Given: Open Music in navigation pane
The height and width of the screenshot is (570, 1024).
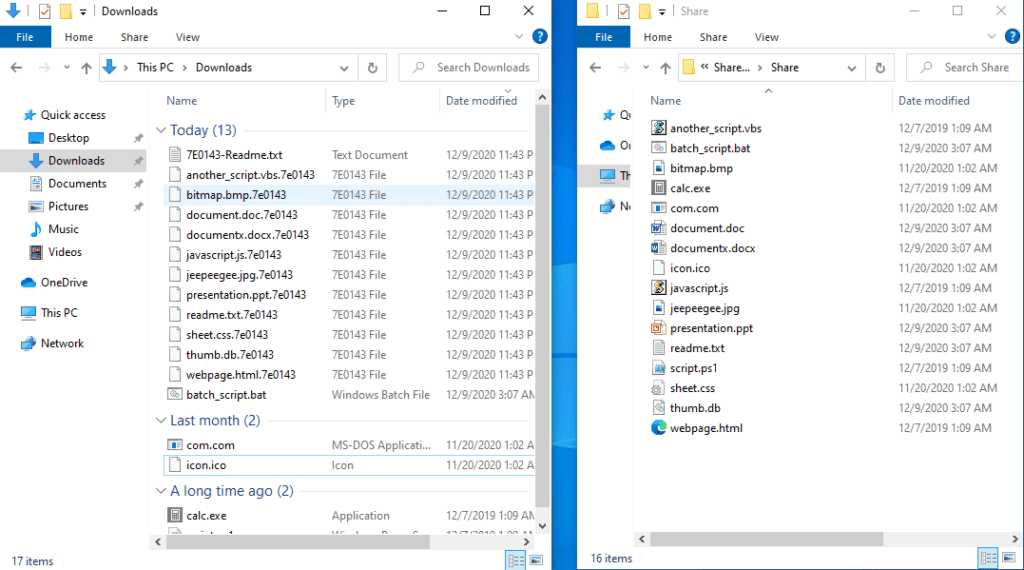Looking at the screenshot, I should tap(63, 229).
